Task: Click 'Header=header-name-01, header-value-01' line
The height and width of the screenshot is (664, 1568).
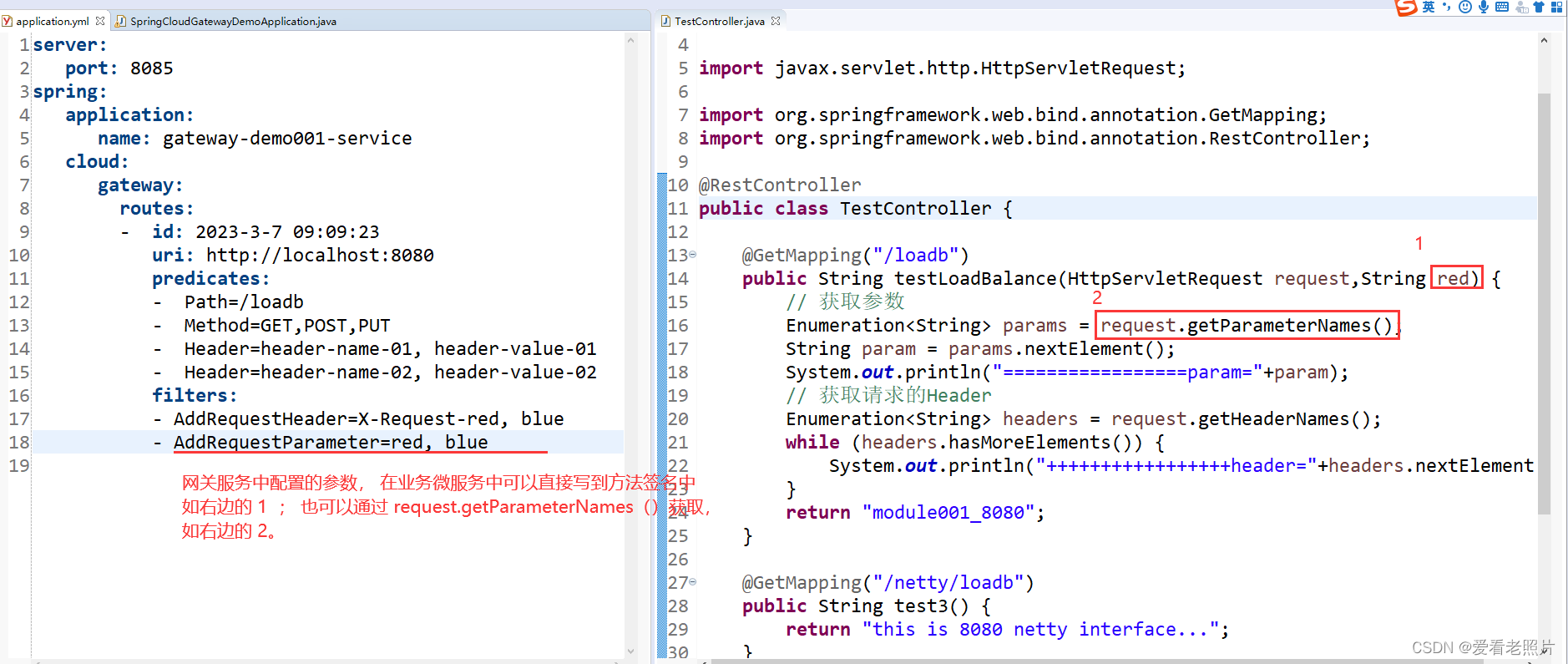Action: point(391,349)
